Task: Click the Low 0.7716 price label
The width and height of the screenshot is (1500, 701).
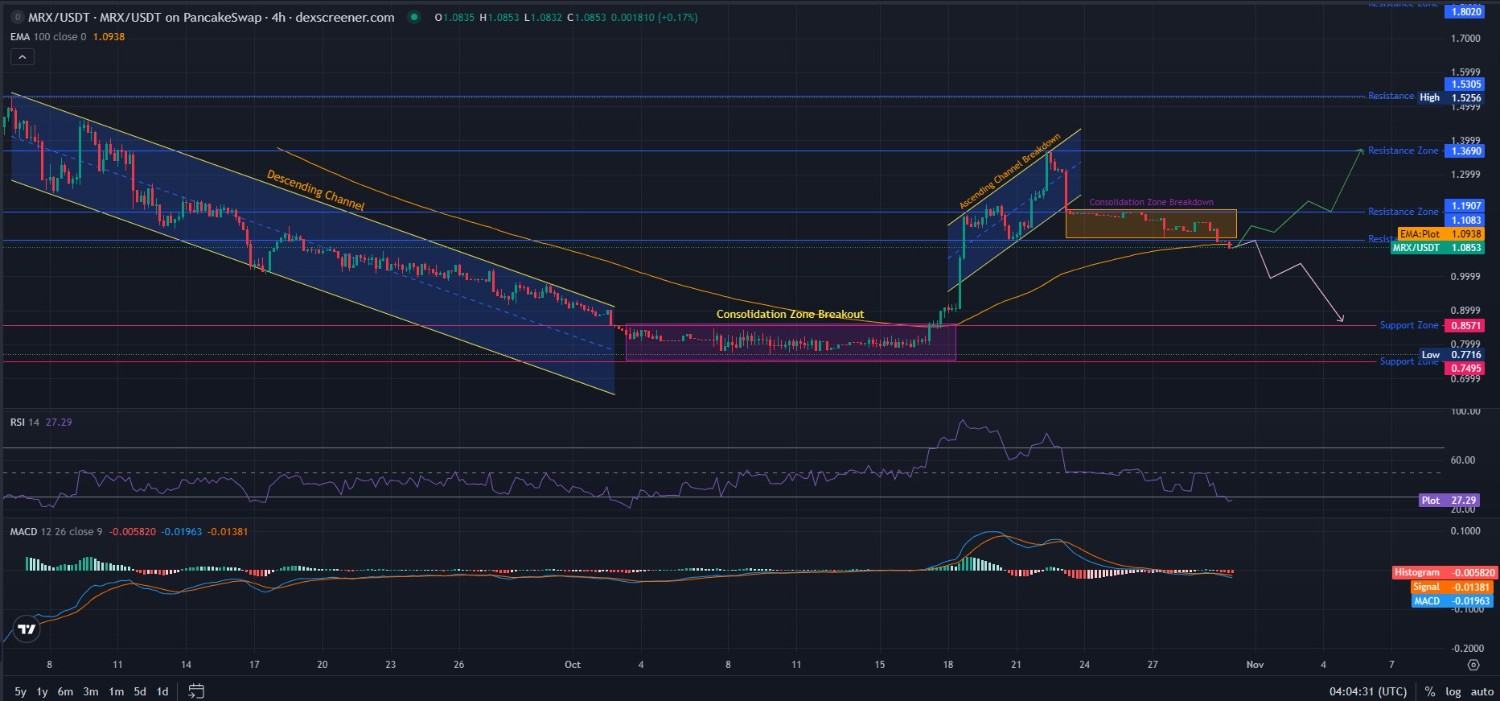Action: [x=1453, y=354]
